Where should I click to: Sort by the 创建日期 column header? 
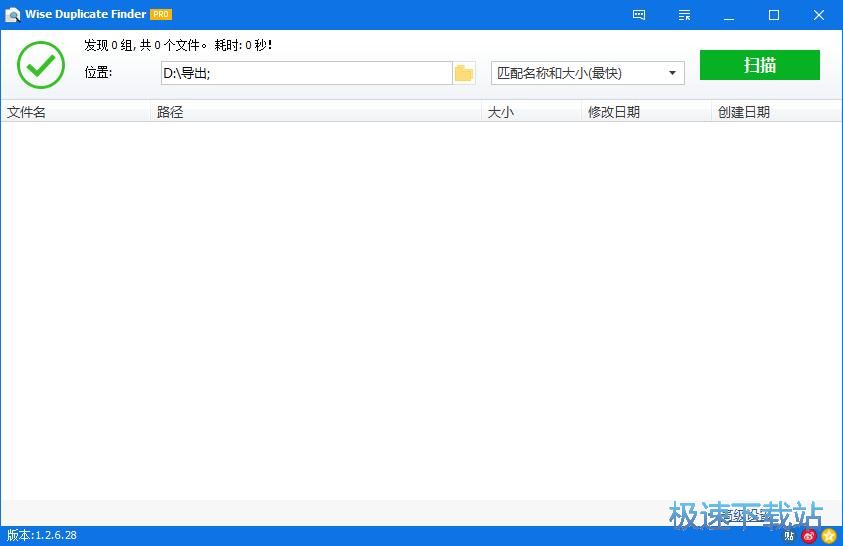coord(776,112)
